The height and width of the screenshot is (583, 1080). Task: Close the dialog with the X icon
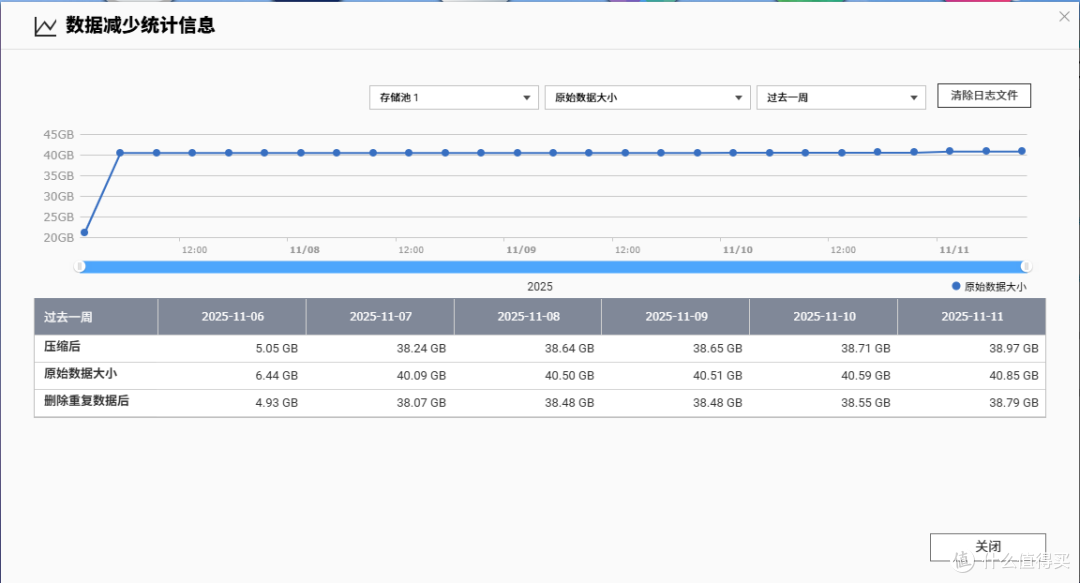click(x=1064, y=17)
